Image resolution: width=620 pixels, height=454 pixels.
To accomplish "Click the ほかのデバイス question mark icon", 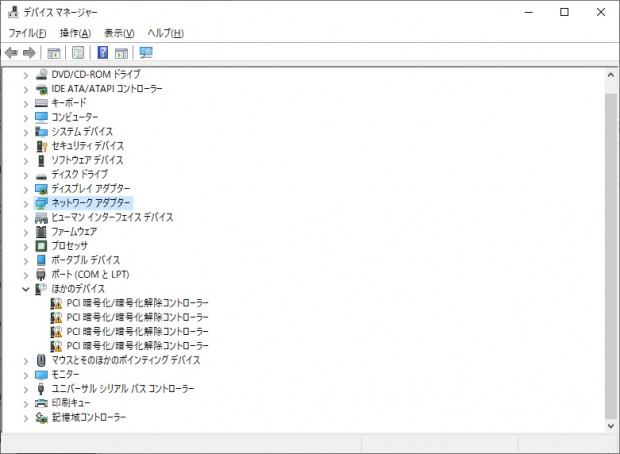I will click(41, 289).
